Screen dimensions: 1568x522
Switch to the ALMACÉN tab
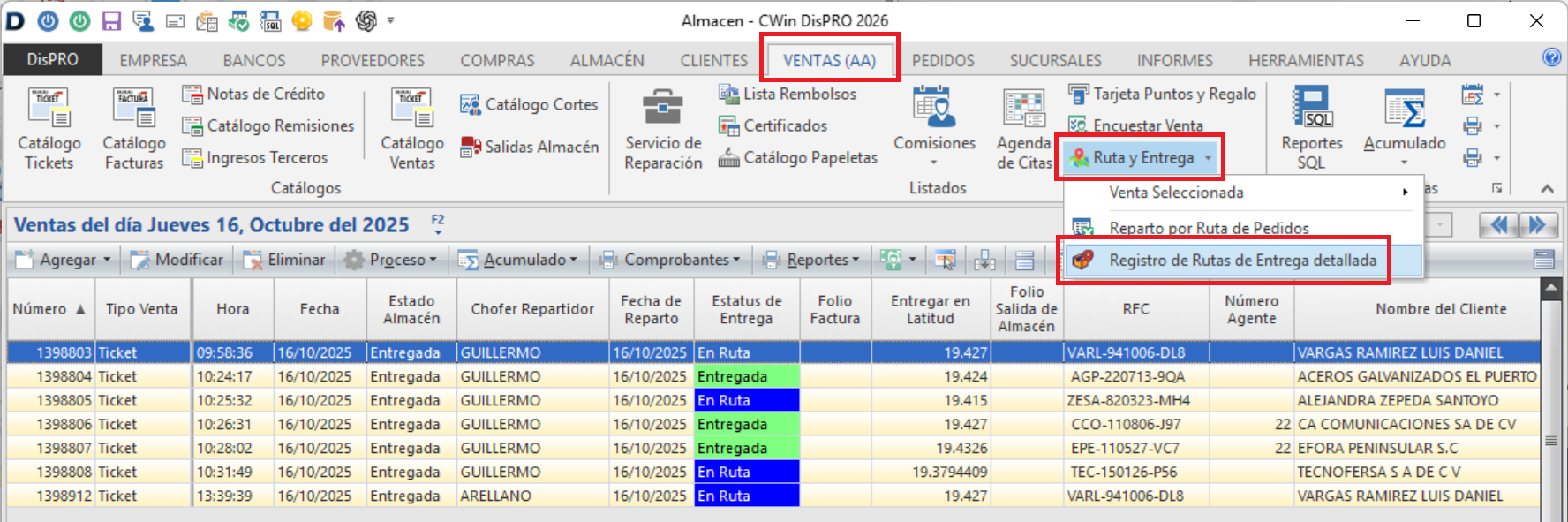[607, 60]
